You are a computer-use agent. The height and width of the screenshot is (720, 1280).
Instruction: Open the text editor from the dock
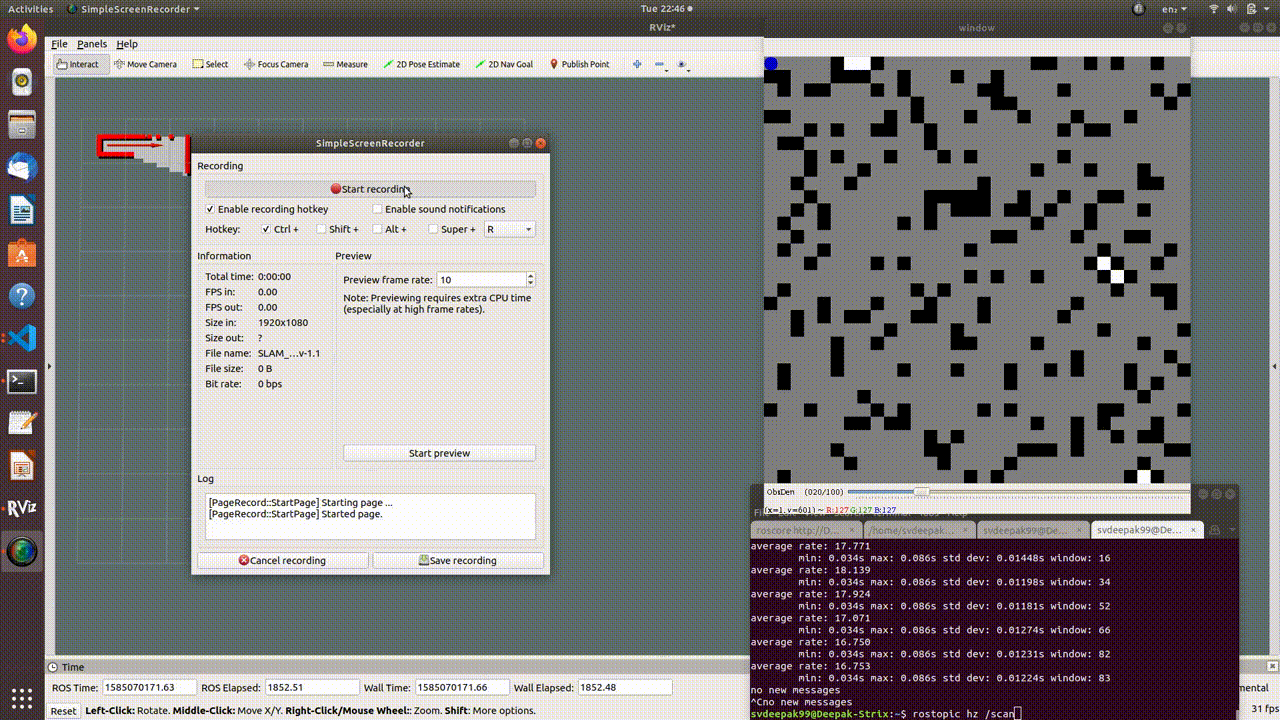(x=22, y=423)
